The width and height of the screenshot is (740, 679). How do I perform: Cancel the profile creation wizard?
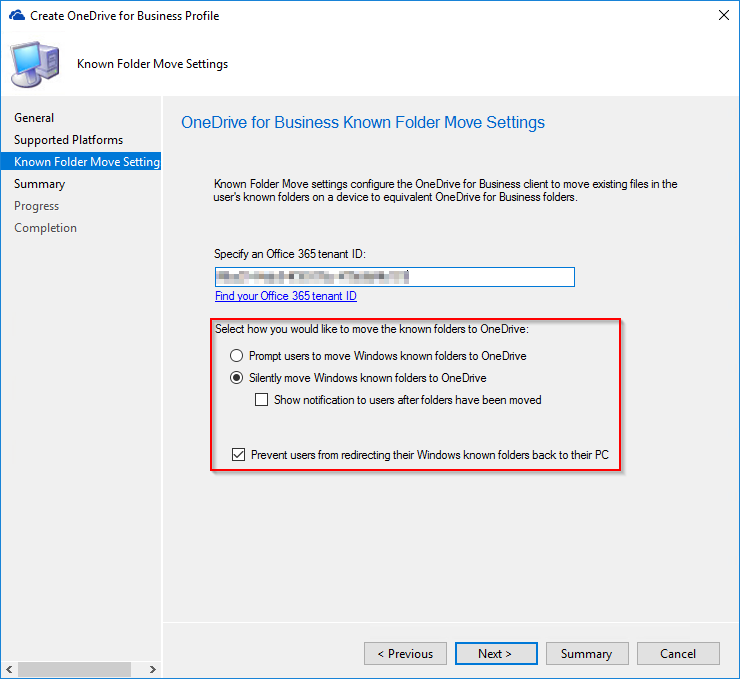[678, 654]
